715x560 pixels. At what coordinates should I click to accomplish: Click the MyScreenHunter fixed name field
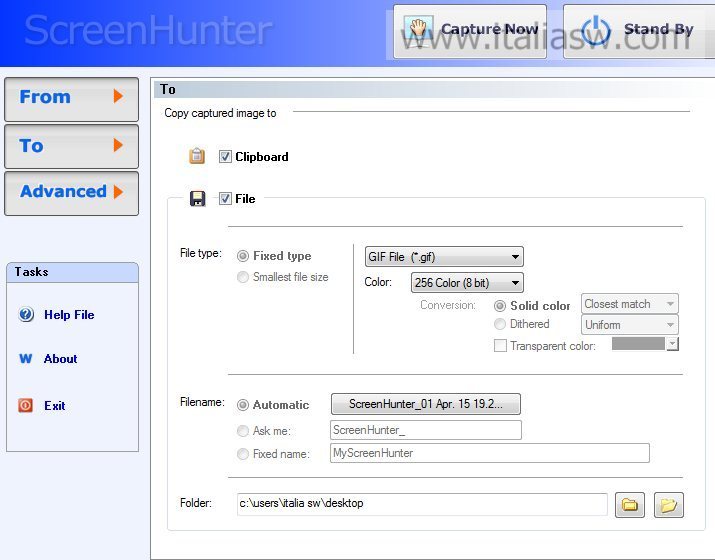click(x=490, y=453)
